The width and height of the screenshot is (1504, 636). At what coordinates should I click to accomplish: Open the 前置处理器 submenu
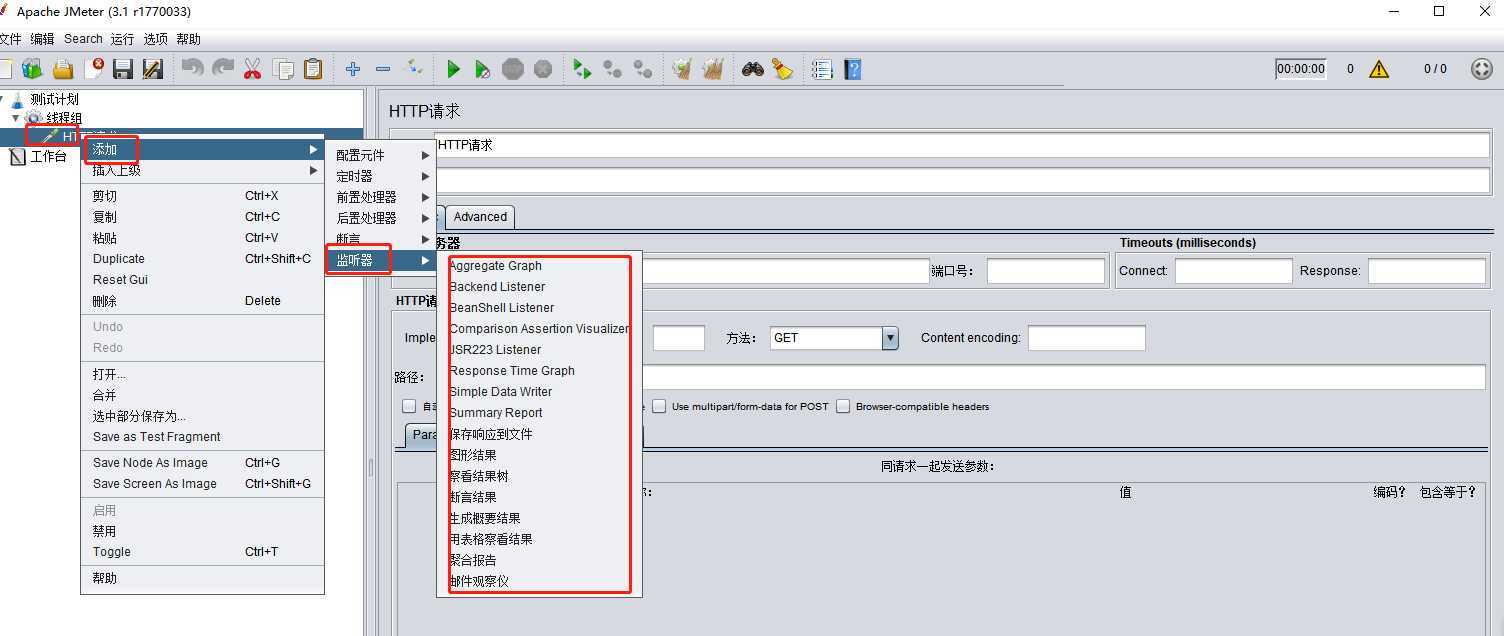click(381, 197)
